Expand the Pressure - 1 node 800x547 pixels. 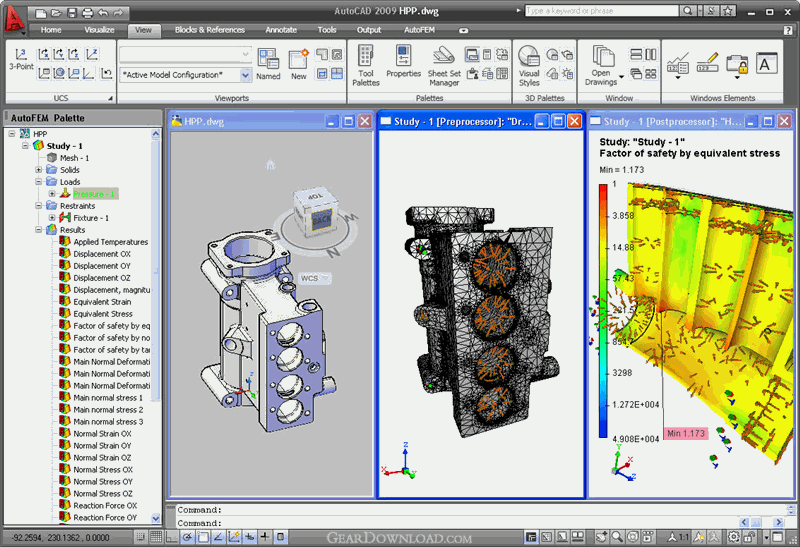pyautogui.click(x=52, y=193)
